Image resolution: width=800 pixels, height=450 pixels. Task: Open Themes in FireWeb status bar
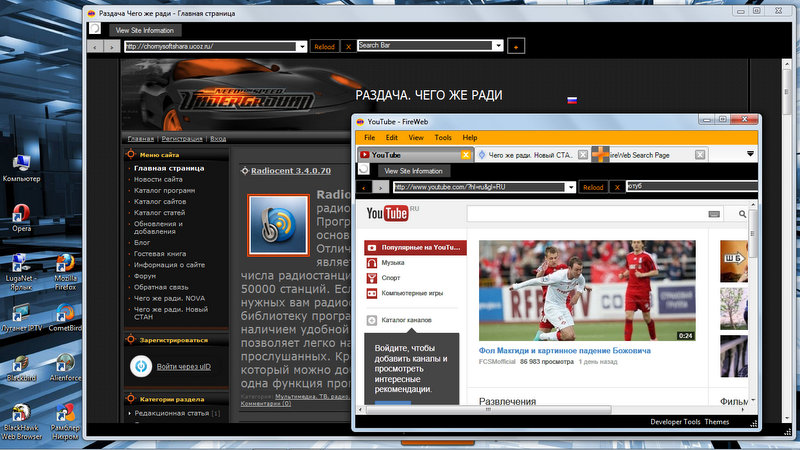(x=716, y=422)
